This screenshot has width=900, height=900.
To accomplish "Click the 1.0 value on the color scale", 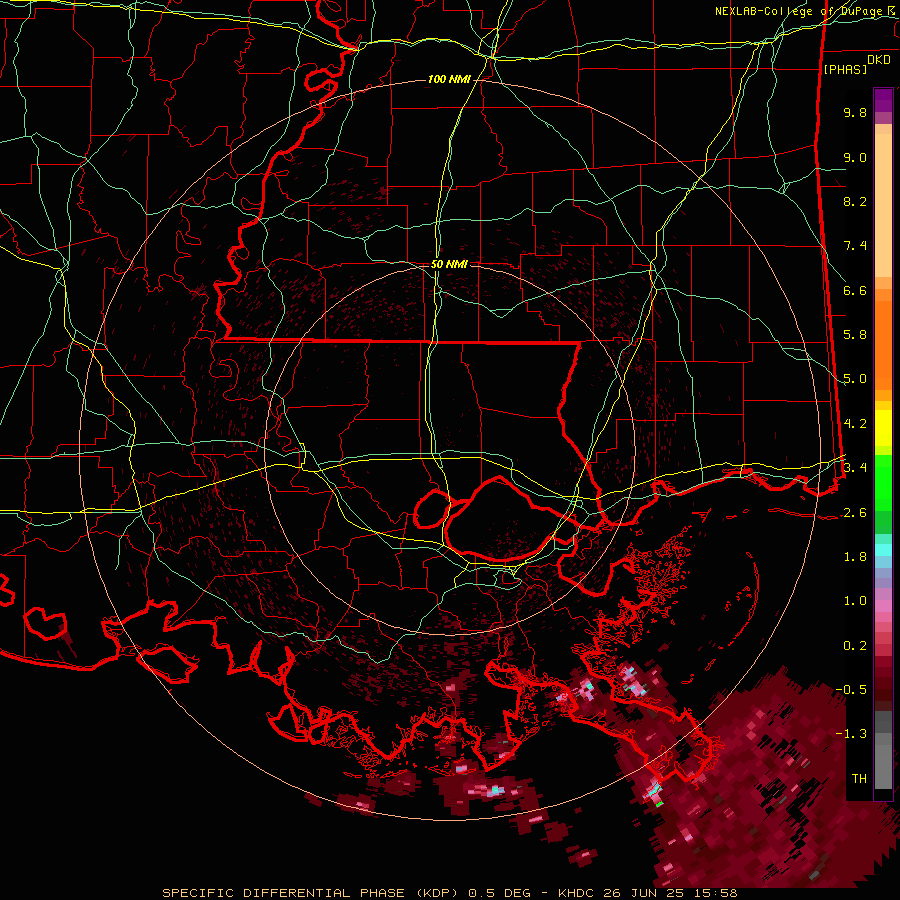I will [855, 601].
